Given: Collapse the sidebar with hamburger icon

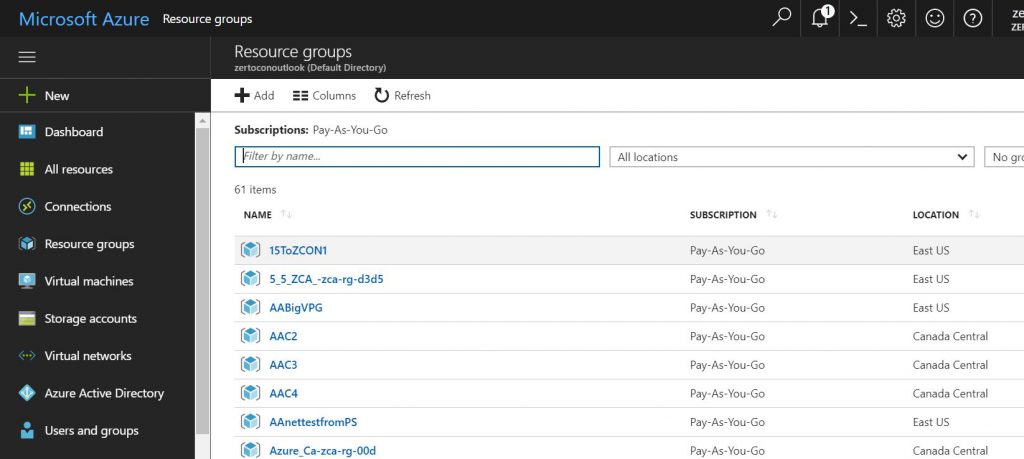Looking at the screenshot, I should (27, 57).
